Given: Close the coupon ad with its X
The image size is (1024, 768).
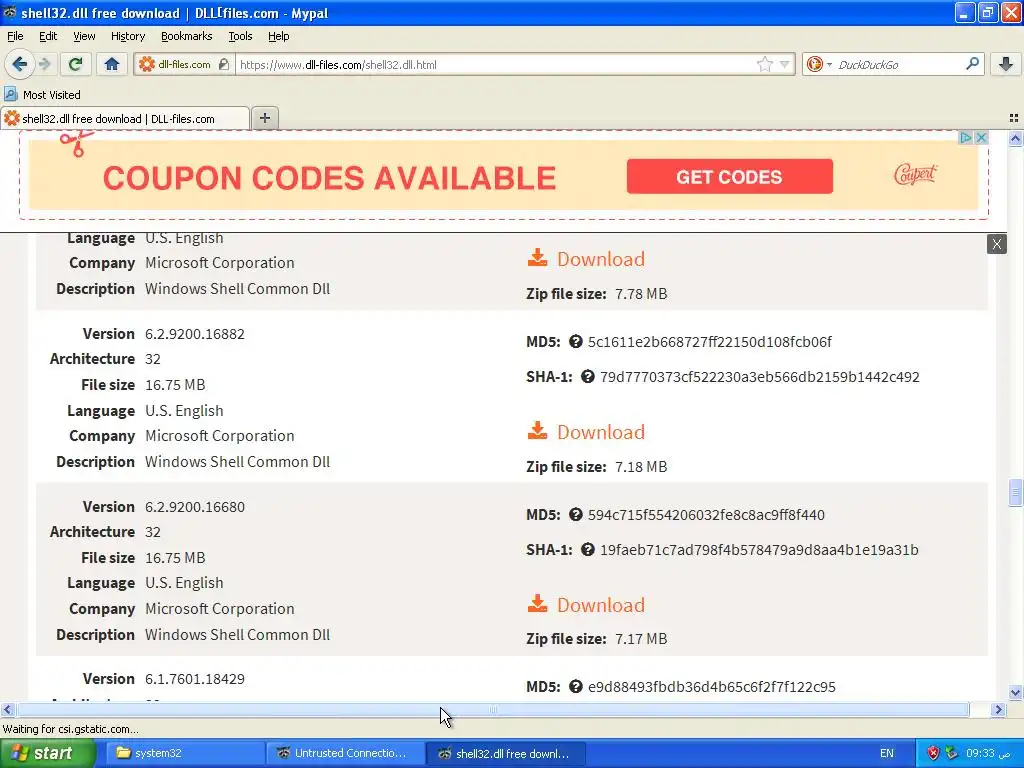Looking at the screenshot, I should coord(981,138).
